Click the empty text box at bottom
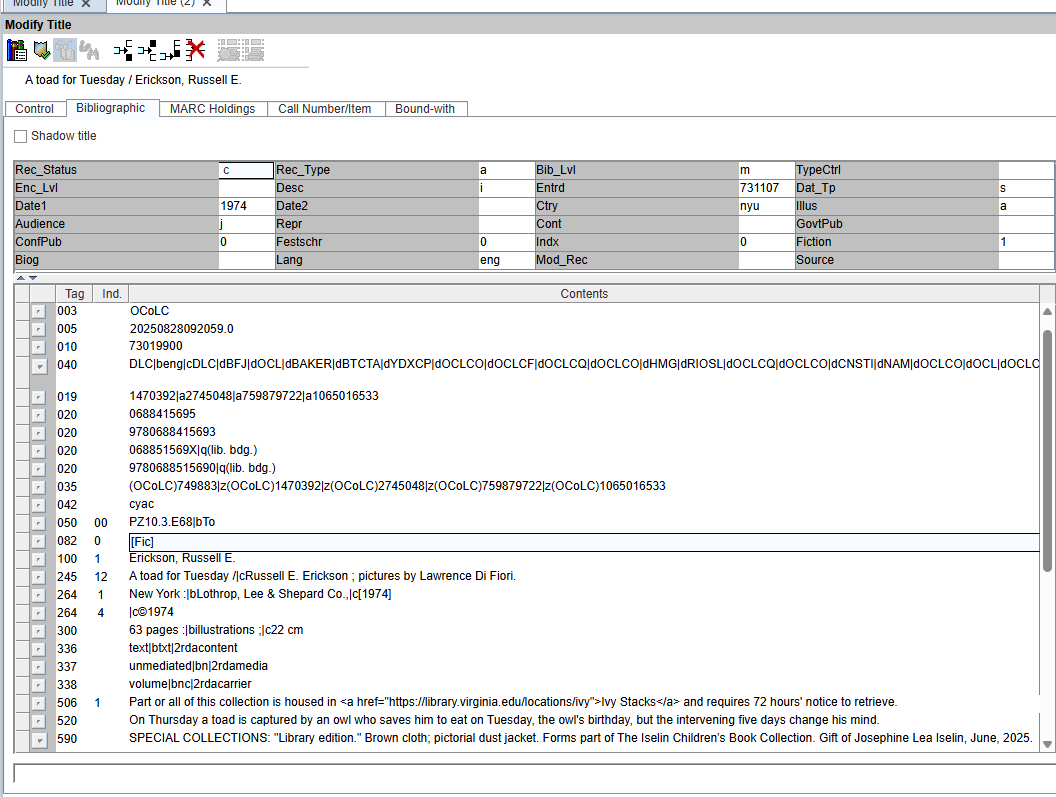The height and width of the screenshot is (797, 1056). (x=535, y=773)
